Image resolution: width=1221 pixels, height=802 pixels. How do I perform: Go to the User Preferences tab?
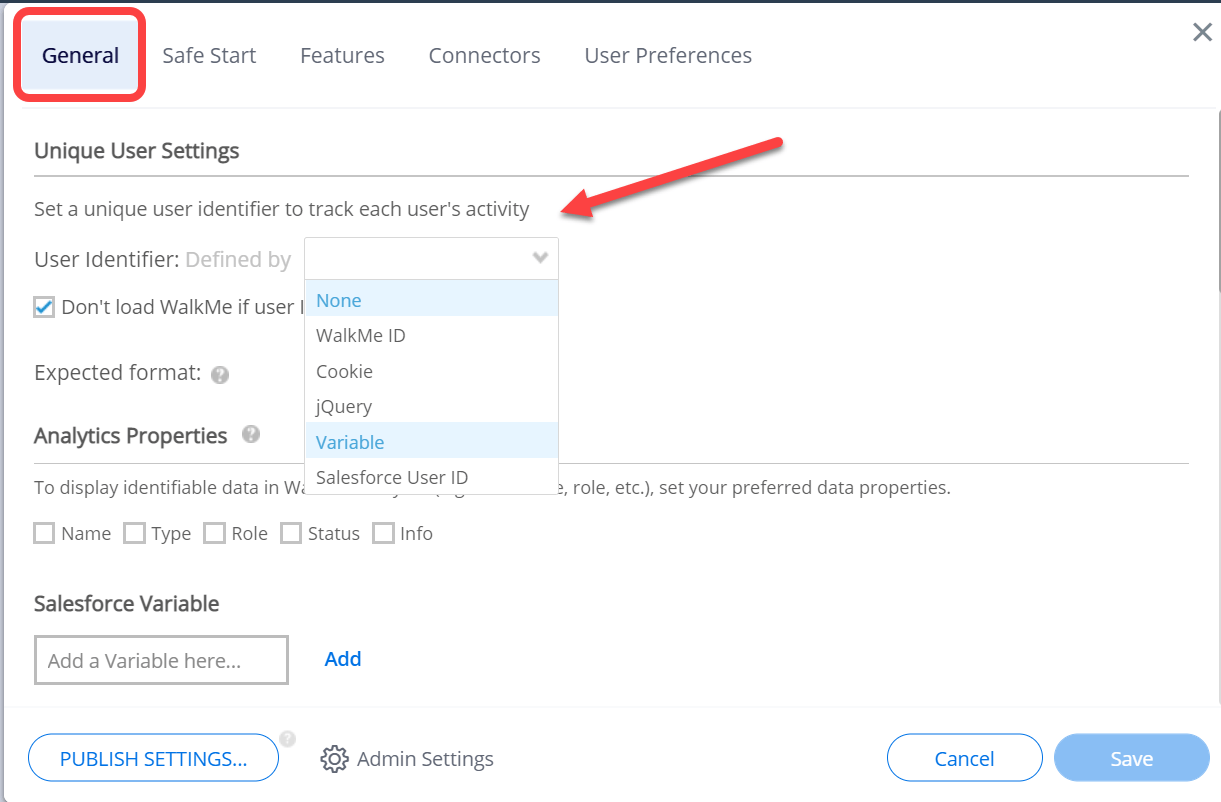point(667,55)
